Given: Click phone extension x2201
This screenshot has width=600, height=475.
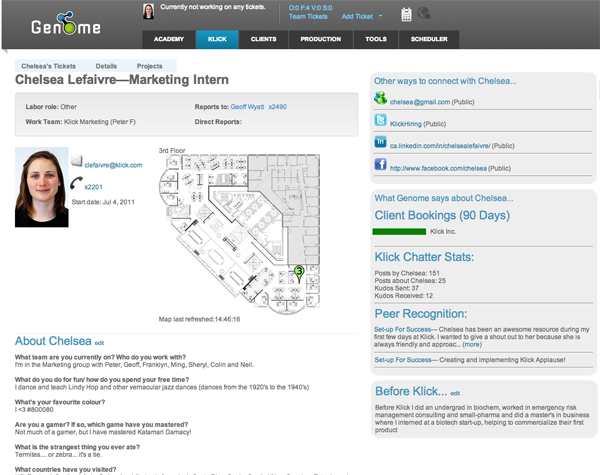Looking at the screenshot, I should [93, 187].
